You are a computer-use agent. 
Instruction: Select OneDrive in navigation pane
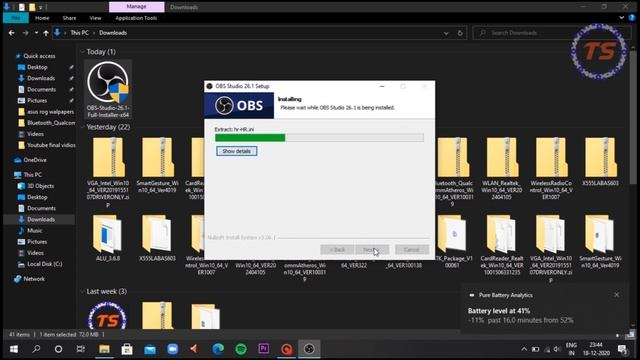click(35, 160)
